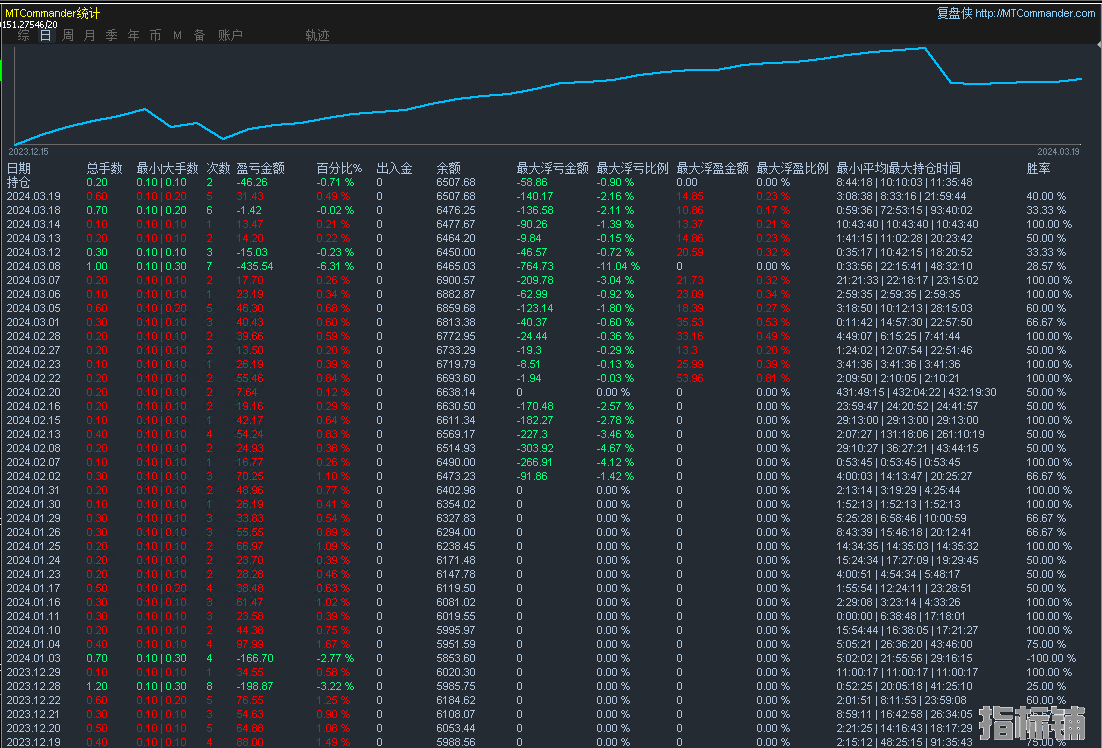Select the 年 yearly tab
Viewport: 1102px width, 748px height.
[x=134, y=35]
